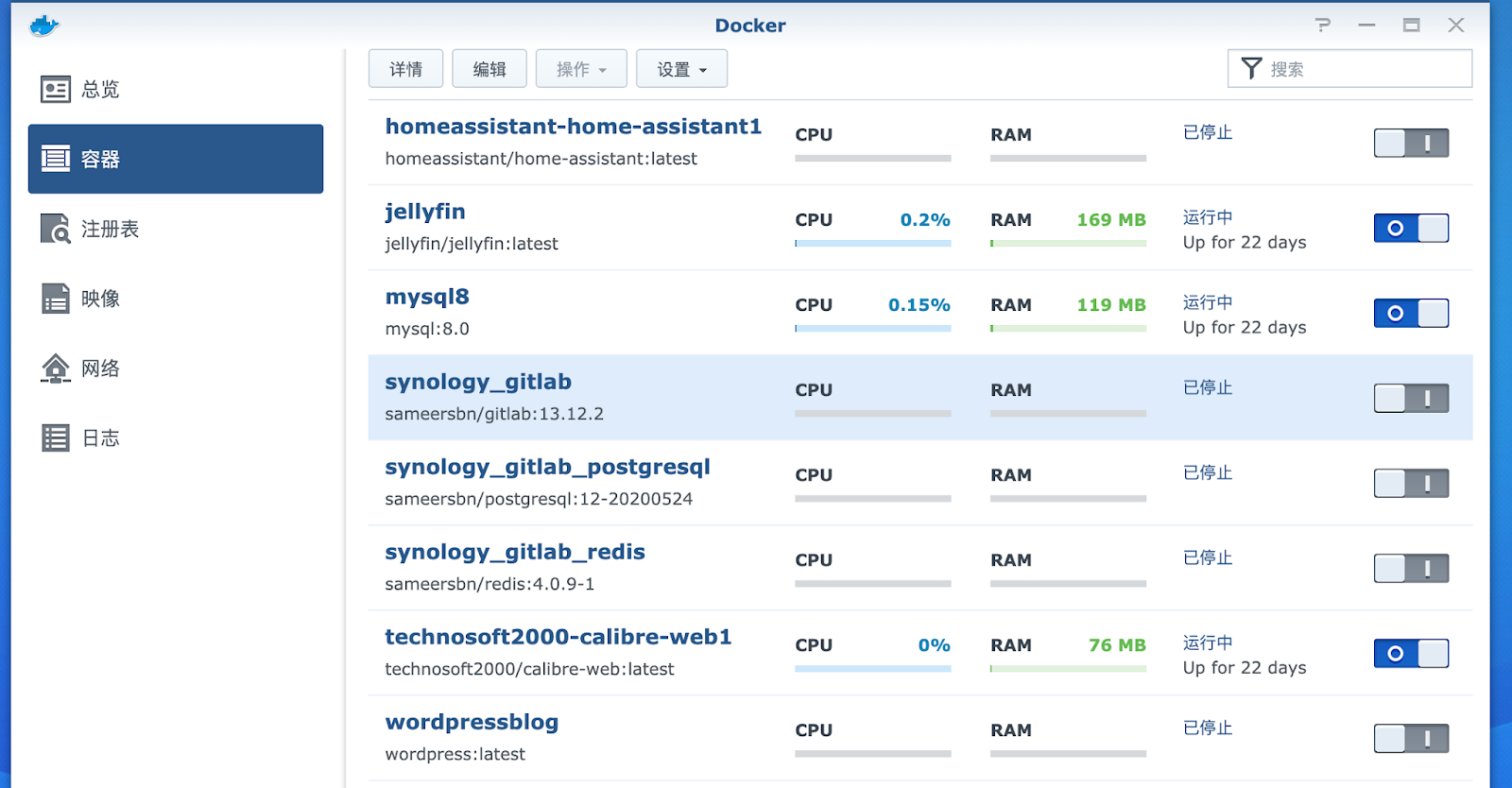Switch to 注册表 registry section

pyautogui.click(x=176, y=229)
